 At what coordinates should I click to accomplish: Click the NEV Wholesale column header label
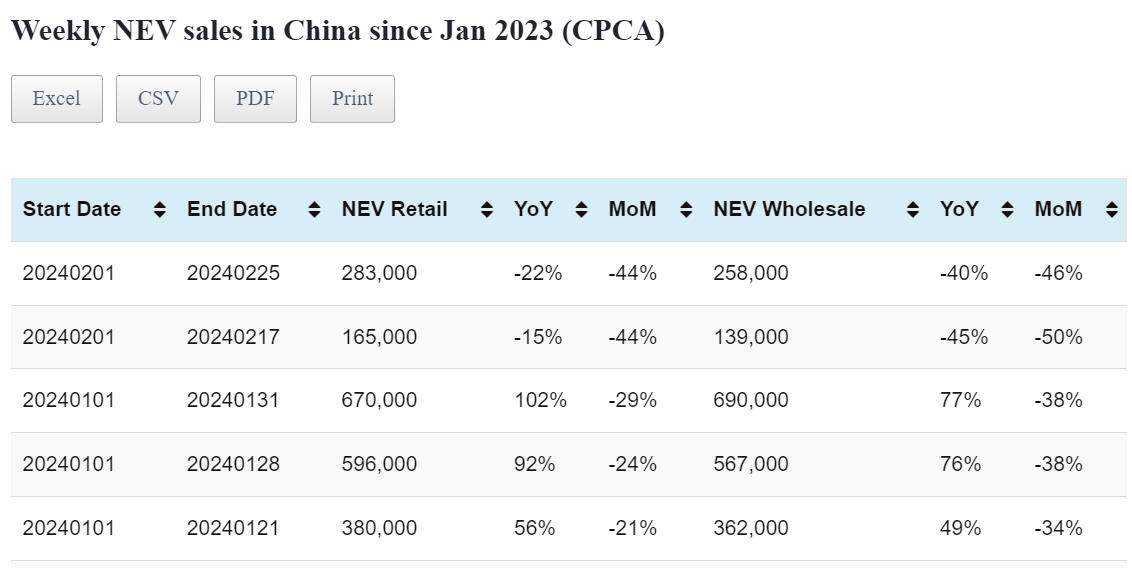(x=789, y=210)
